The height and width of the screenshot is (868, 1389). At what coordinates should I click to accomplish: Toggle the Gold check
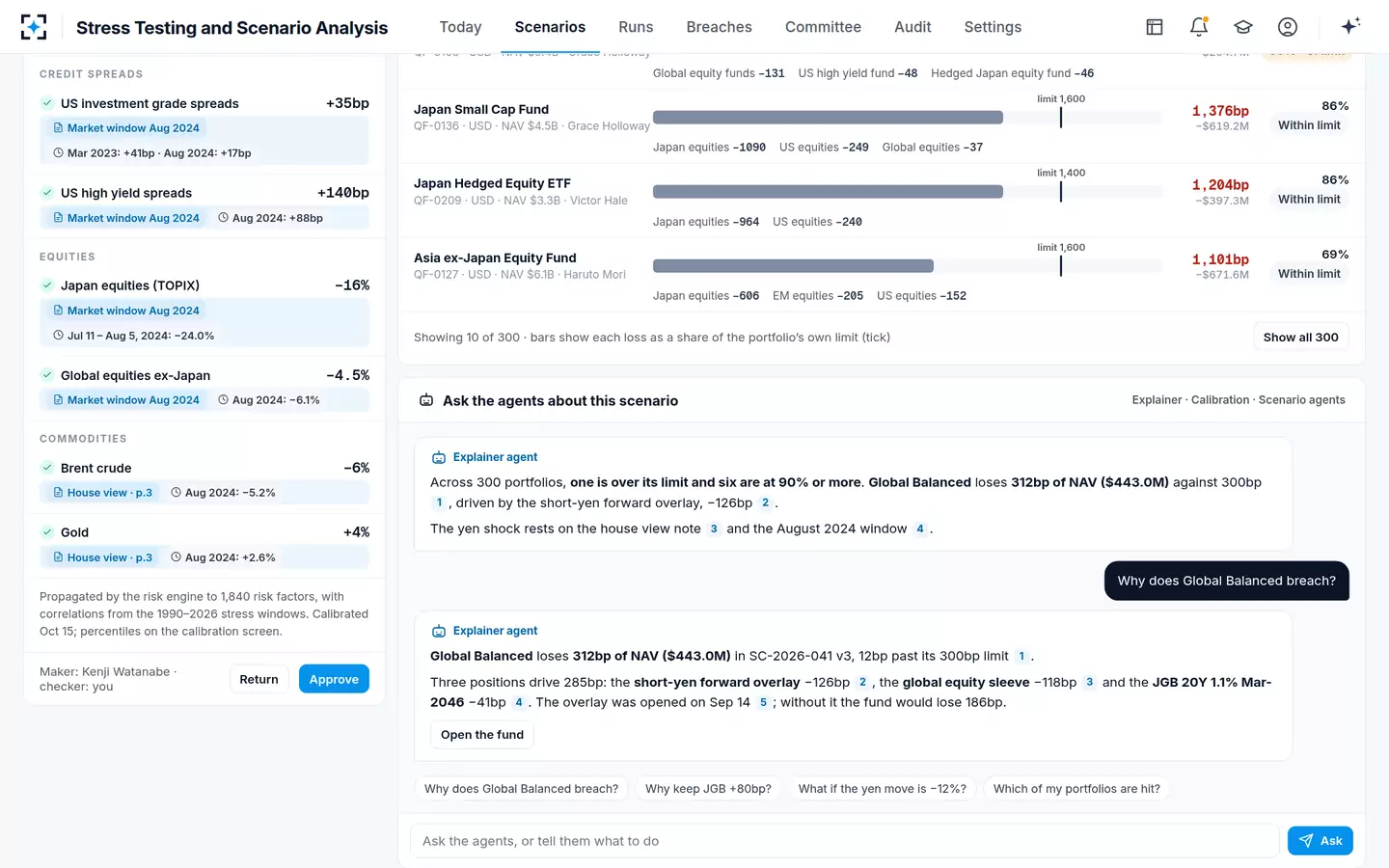coord(47,532)
